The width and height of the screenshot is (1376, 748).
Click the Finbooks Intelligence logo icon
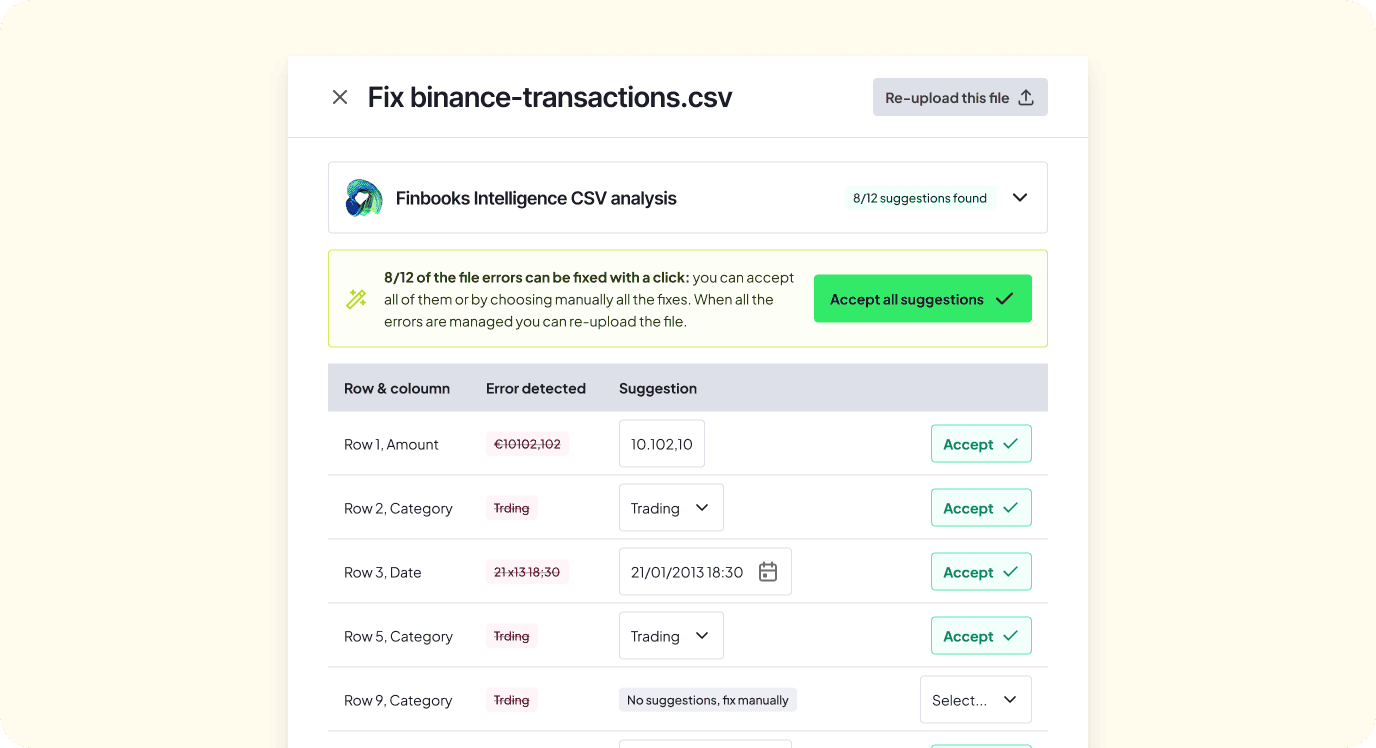point(364,198)
